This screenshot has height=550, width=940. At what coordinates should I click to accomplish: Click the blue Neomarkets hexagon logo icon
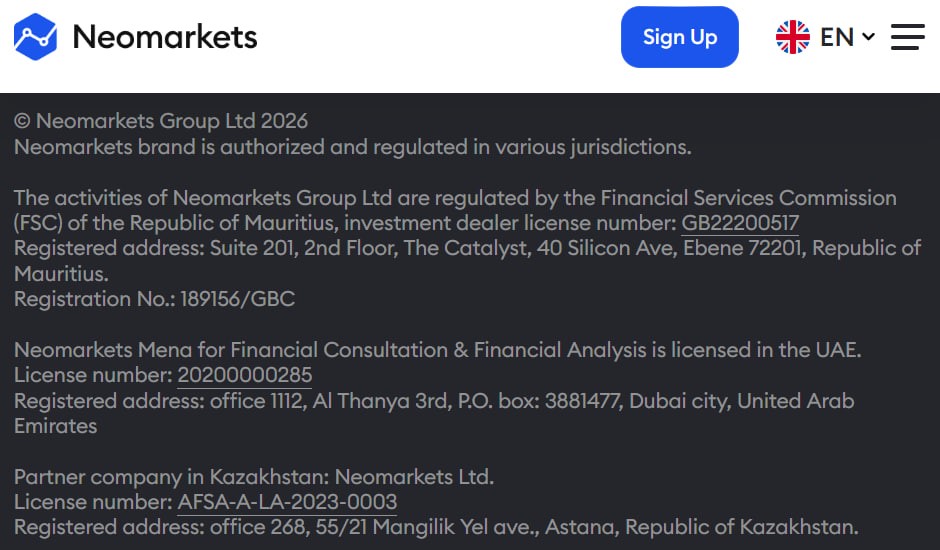(x=36, y=37)
